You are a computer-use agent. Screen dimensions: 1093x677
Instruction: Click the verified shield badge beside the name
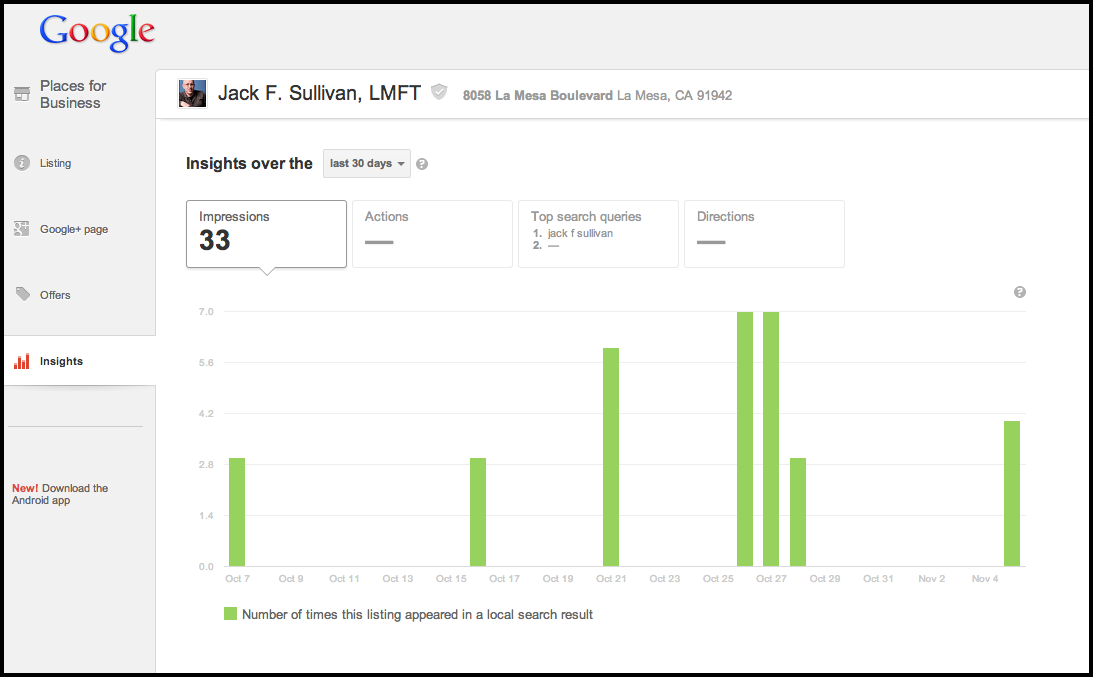pyautogui.click(x=438, y=92)
